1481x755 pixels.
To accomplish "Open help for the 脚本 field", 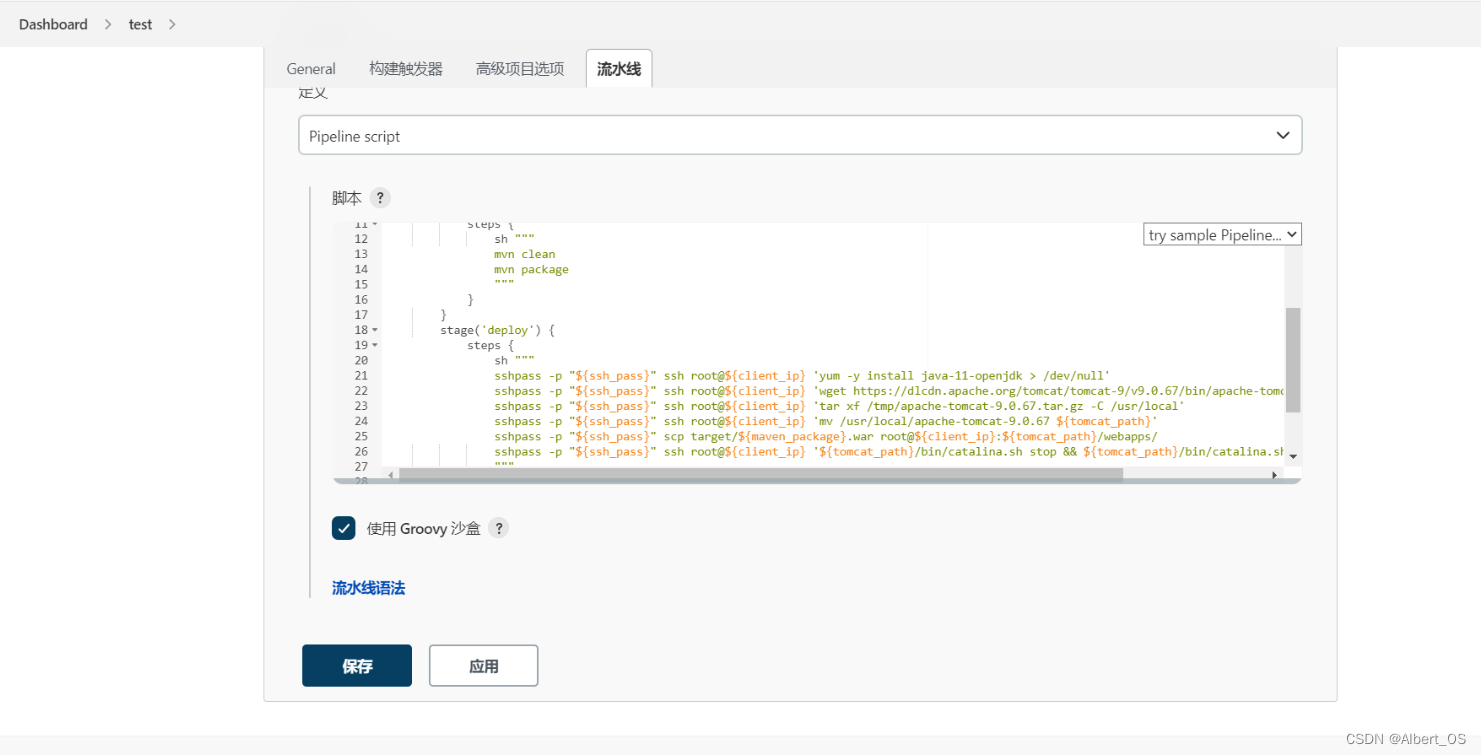I will point(380,198).
